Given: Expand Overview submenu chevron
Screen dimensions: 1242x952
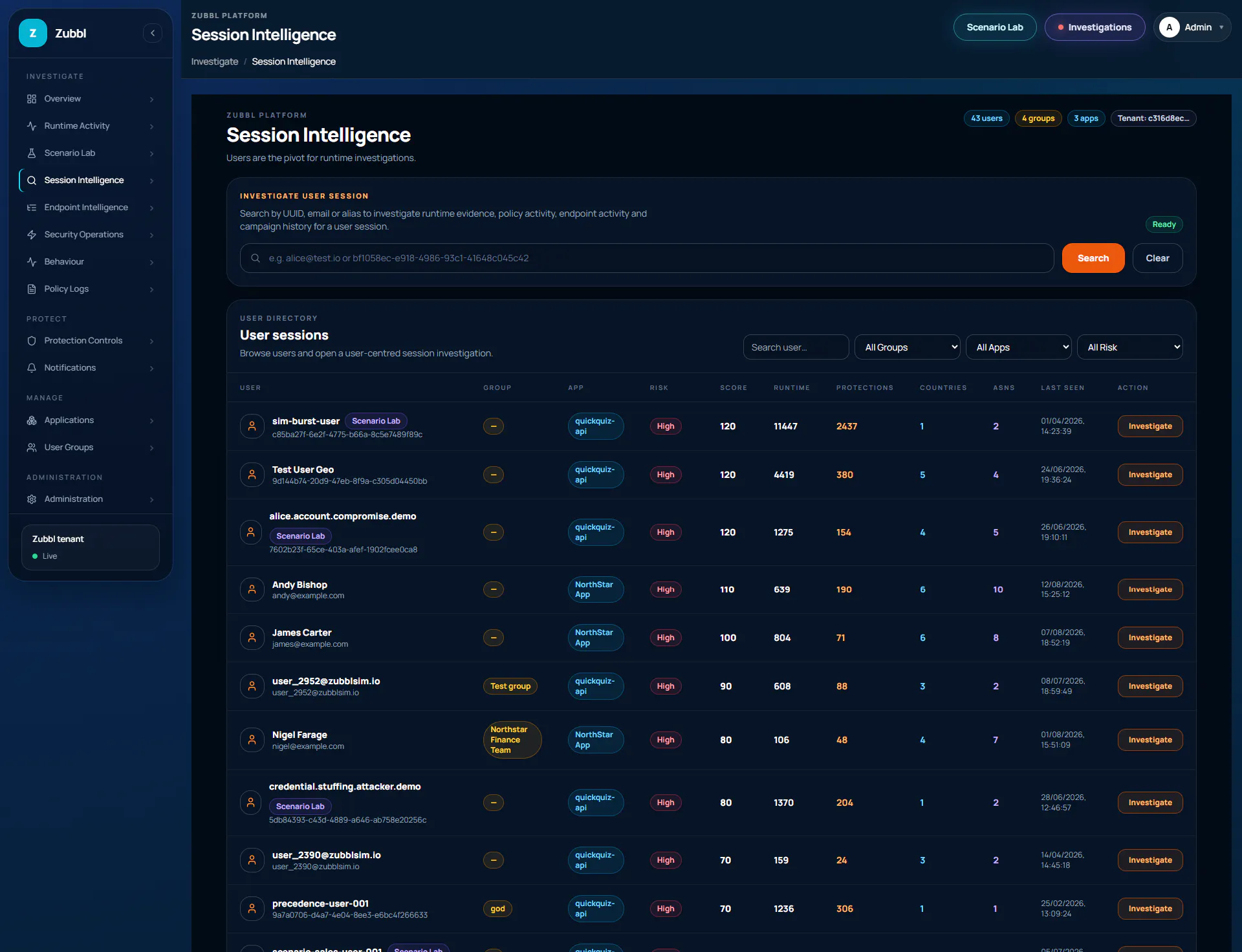Looking at the screenshot, I should pyautogui.click(x=152, y=99).
